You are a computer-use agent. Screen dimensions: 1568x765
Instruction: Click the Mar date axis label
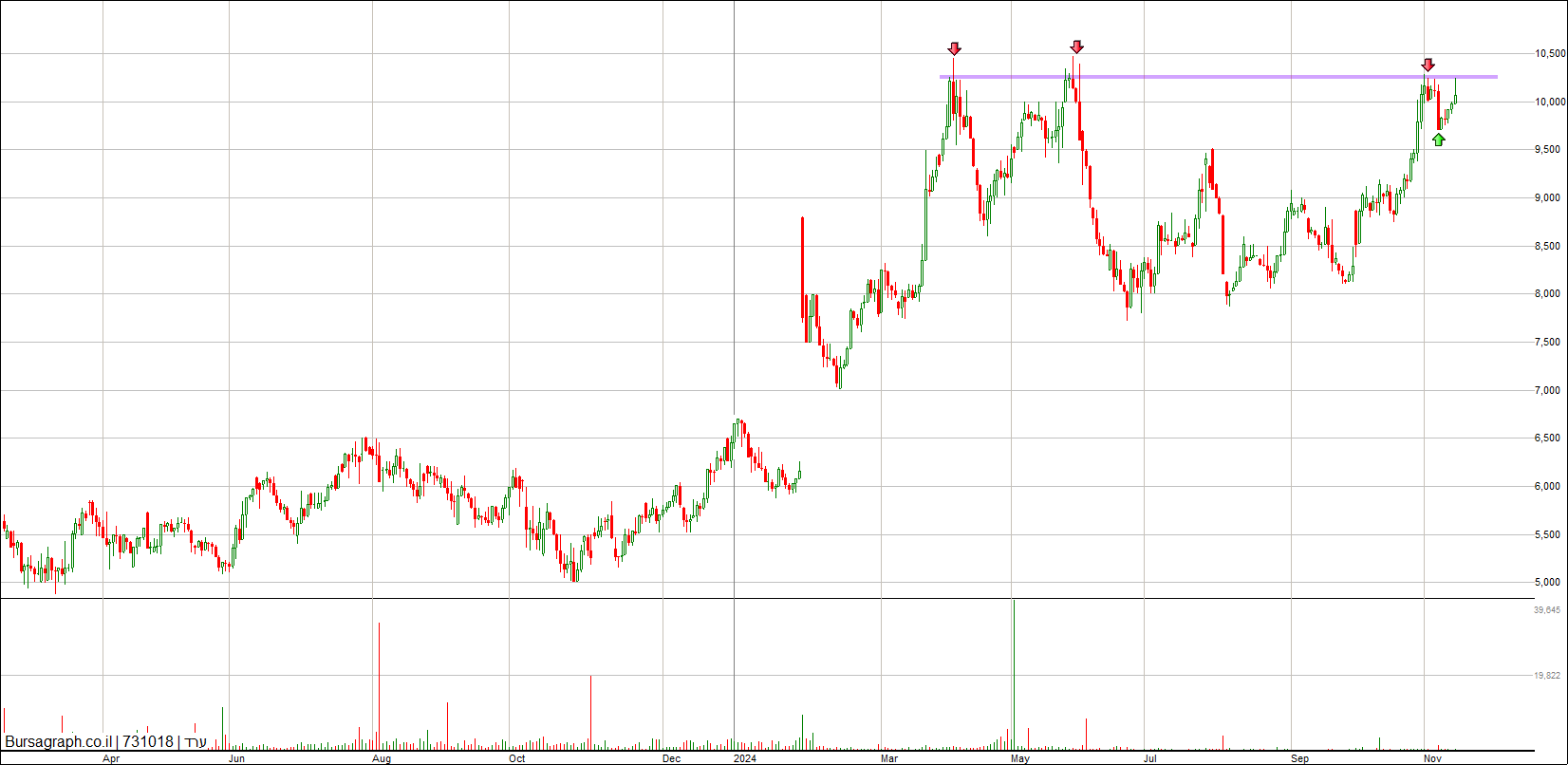pyautogui.click(x=889, y=758)
